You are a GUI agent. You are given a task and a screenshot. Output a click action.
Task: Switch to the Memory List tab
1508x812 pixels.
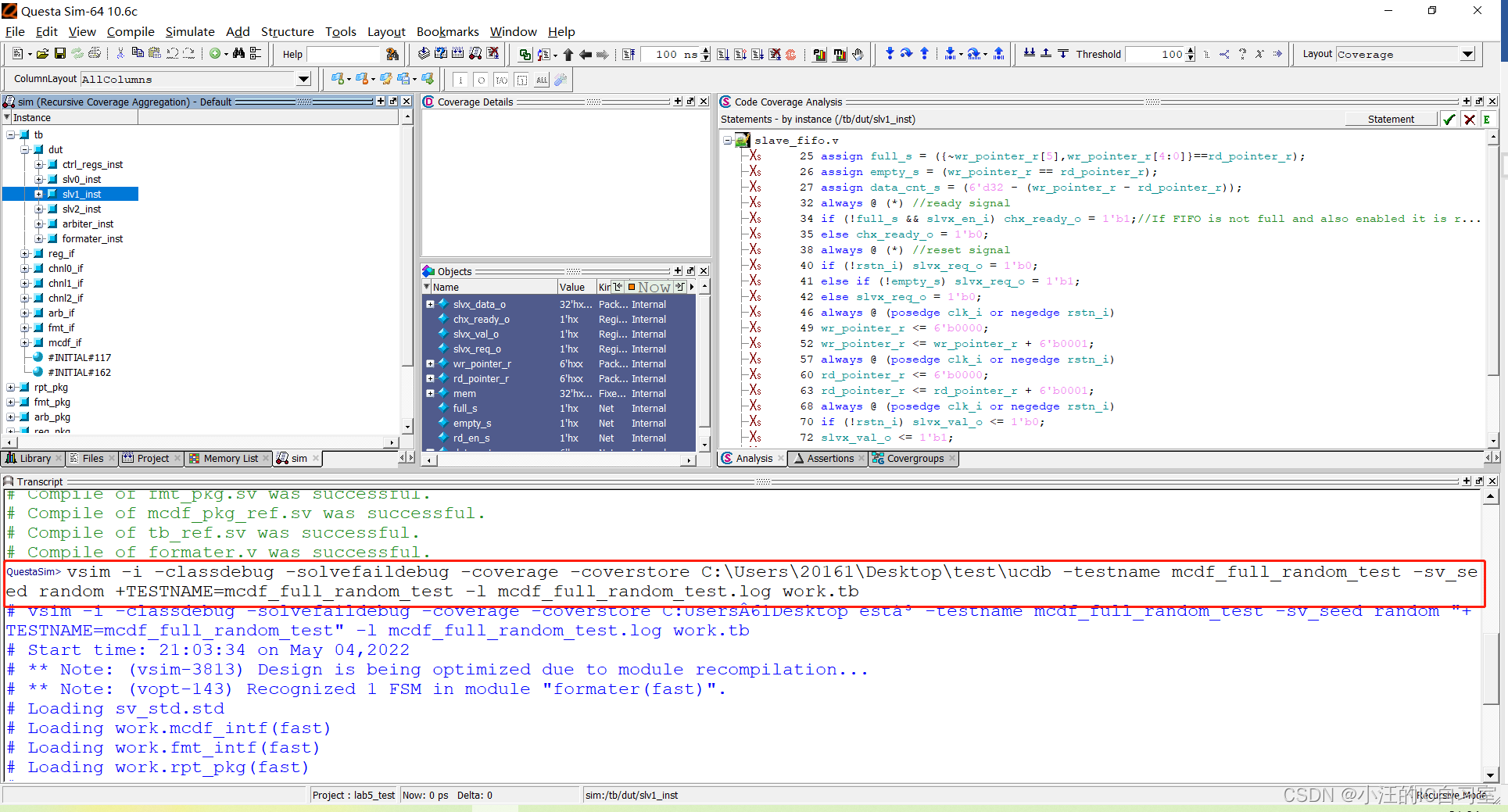227,459
